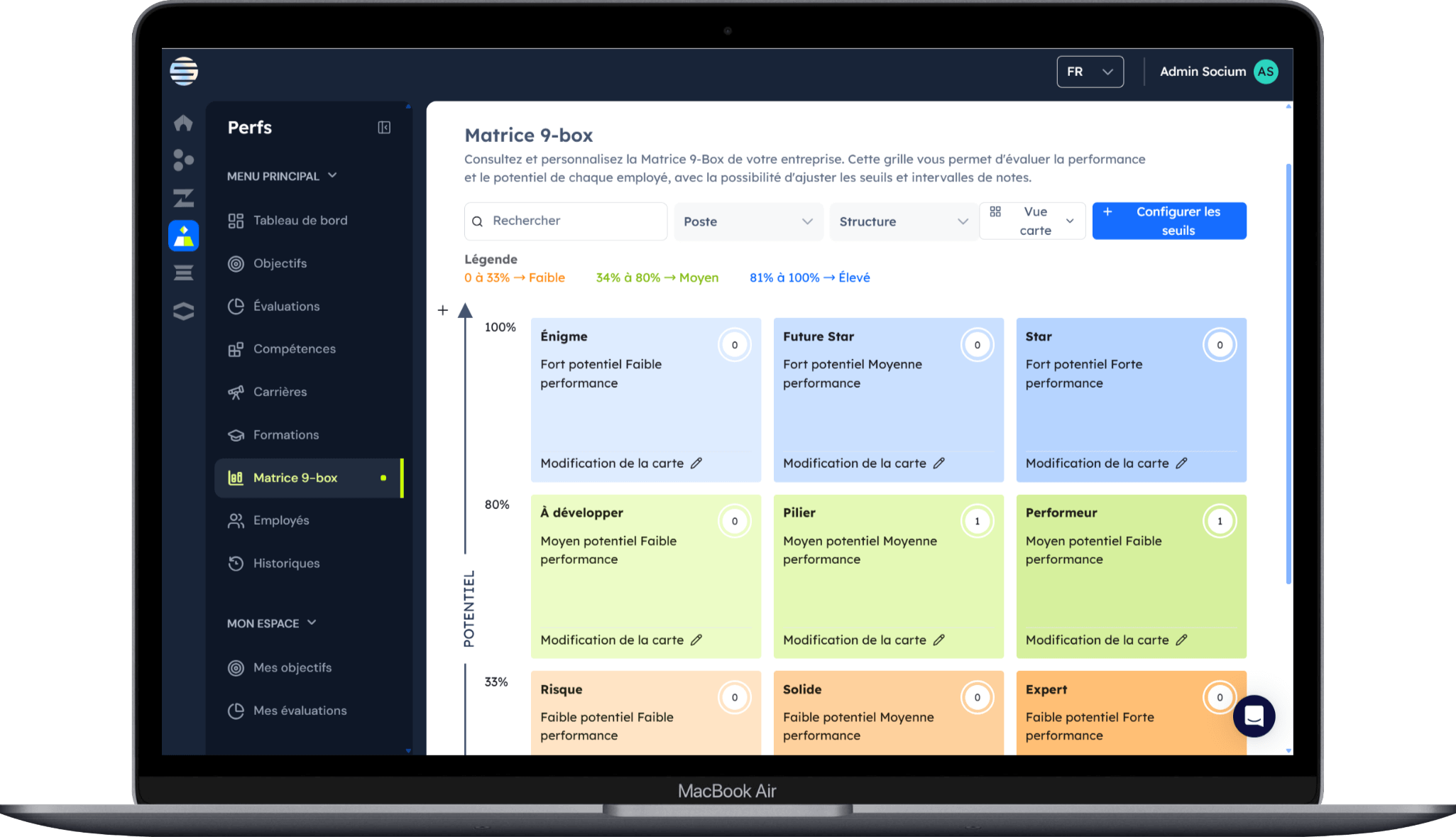
Task: Open the FR language dropdown
Action: pyautogui.click(x=1090, y=72)
